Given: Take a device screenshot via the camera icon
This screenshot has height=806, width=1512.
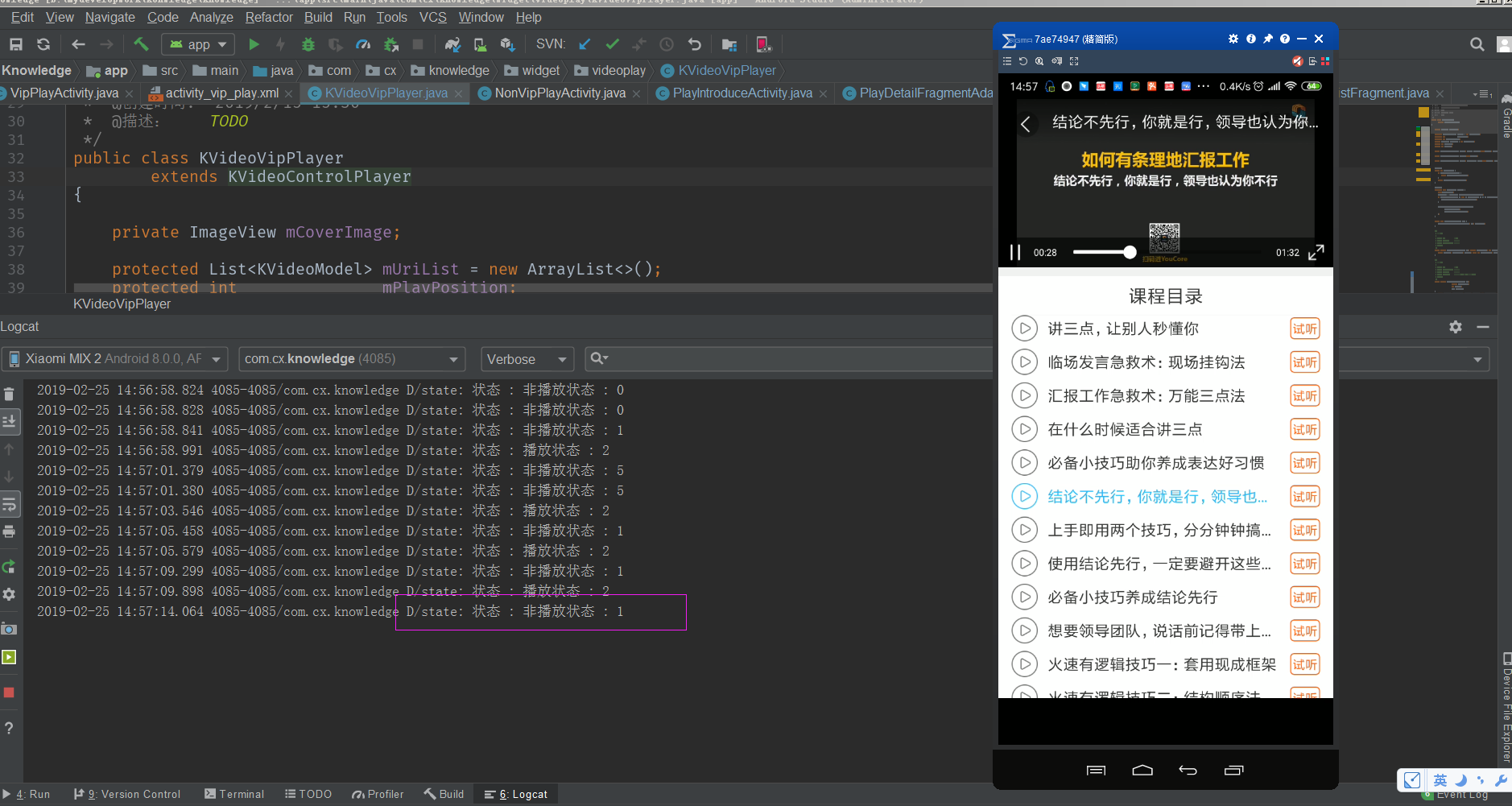Looking at the screenshot, I should point(10,630).
